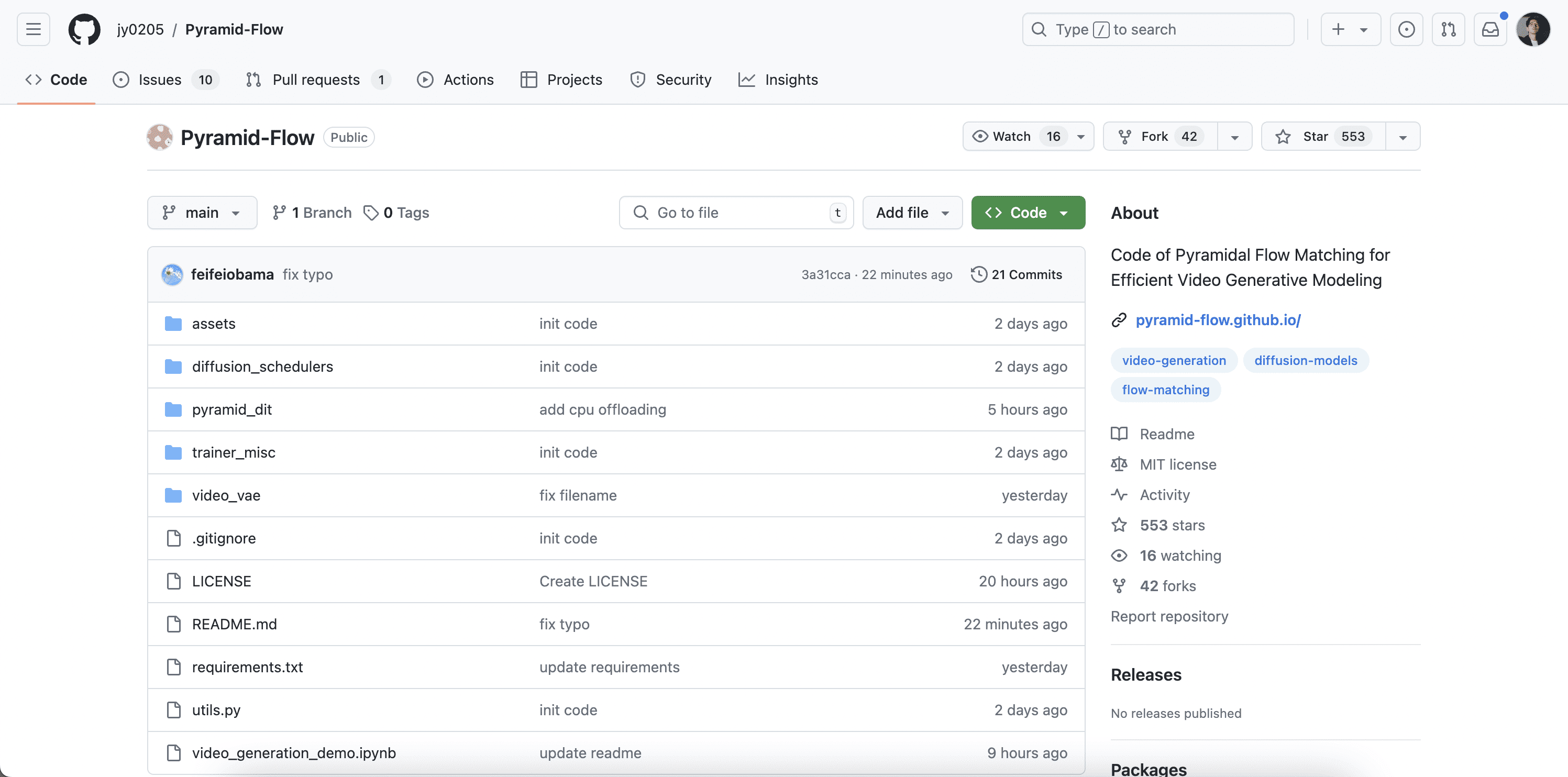
Task: Visit the pyramid-flow.github.io link
Action: coord(1218,320)
